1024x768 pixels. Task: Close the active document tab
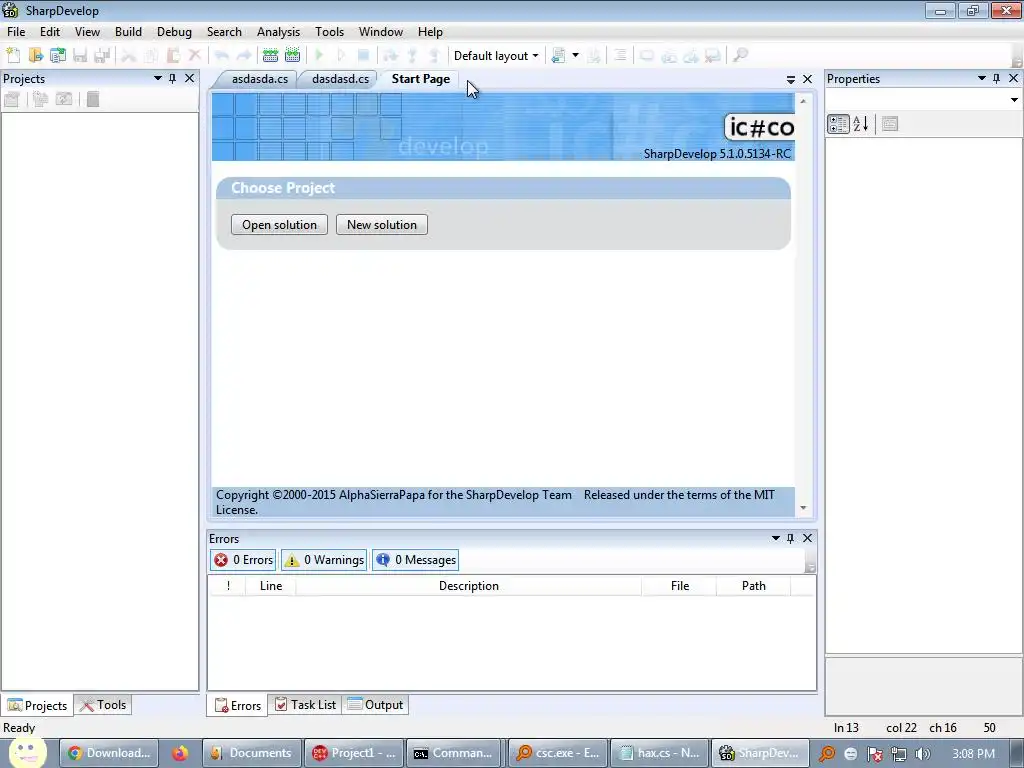pos(807,79)
